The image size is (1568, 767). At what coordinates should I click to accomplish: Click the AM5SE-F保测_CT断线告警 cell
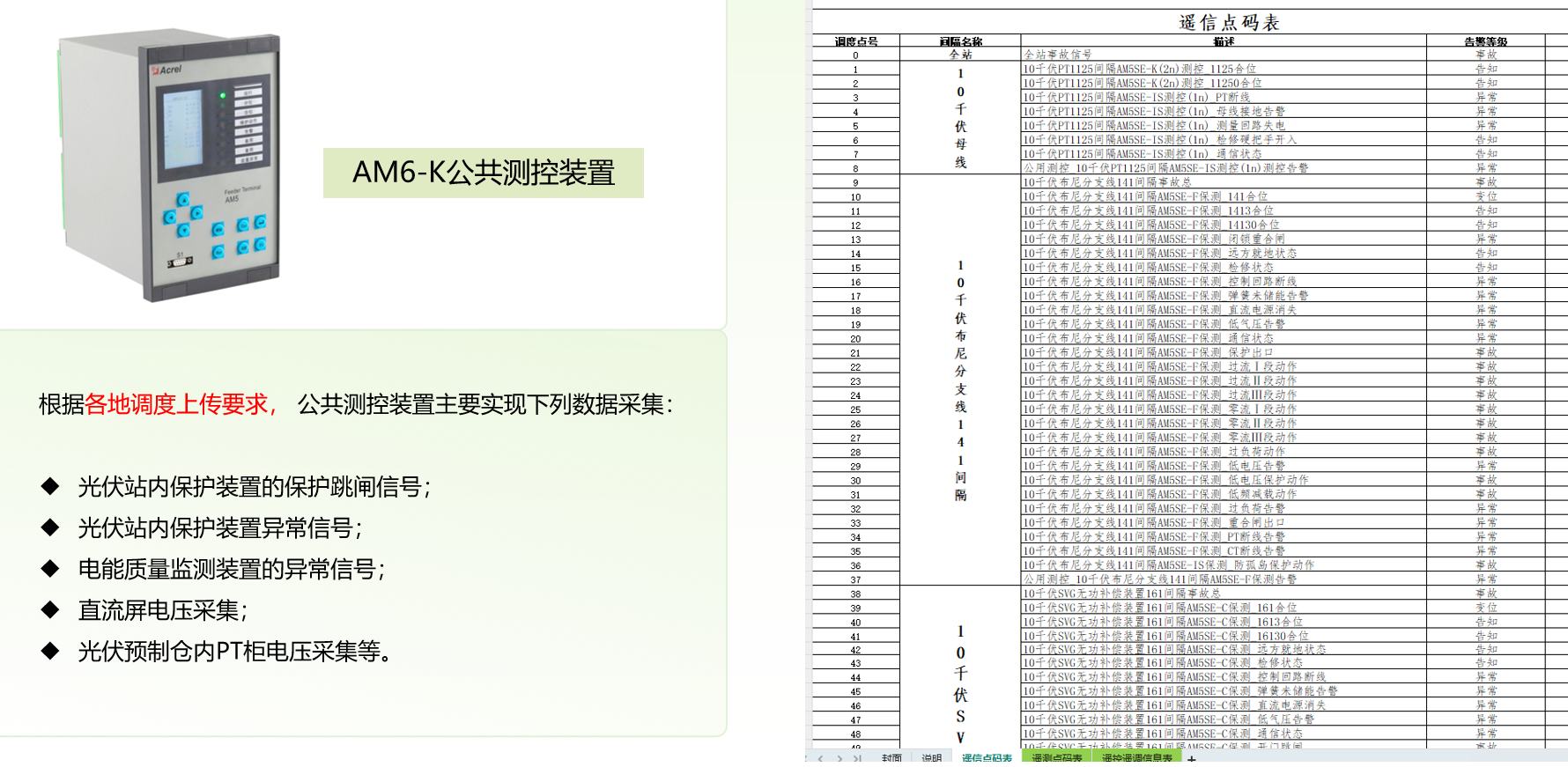coord(1224,550)
